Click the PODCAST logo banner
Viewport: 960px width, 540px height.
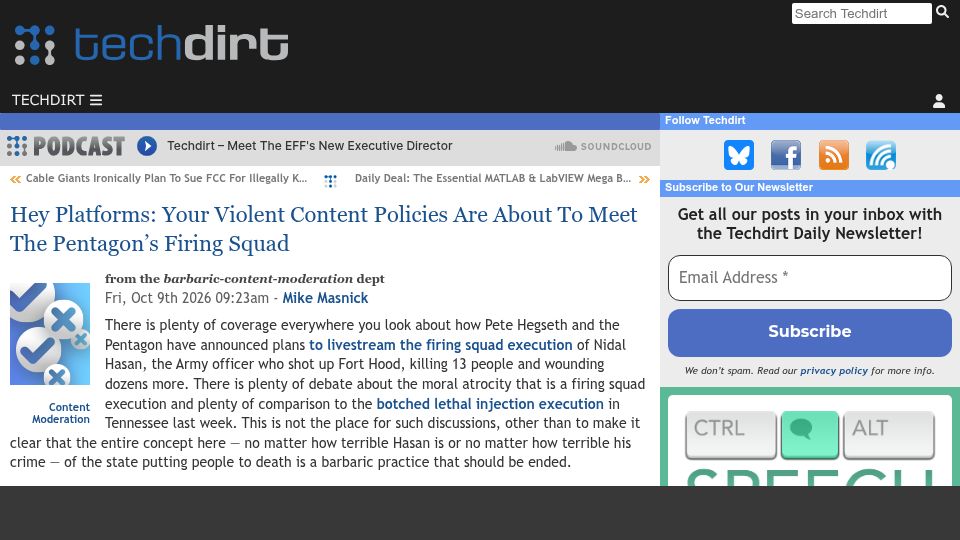coord(66,146)
